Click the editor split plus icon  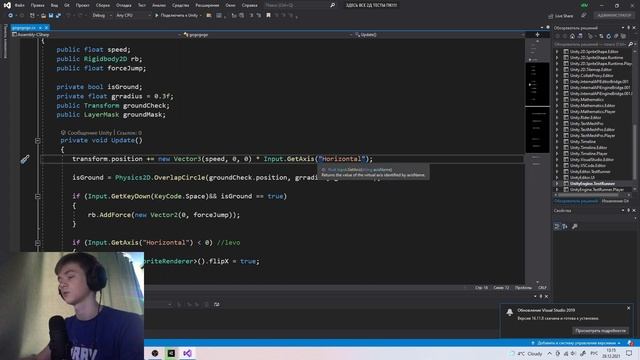[x=537, y=35]
